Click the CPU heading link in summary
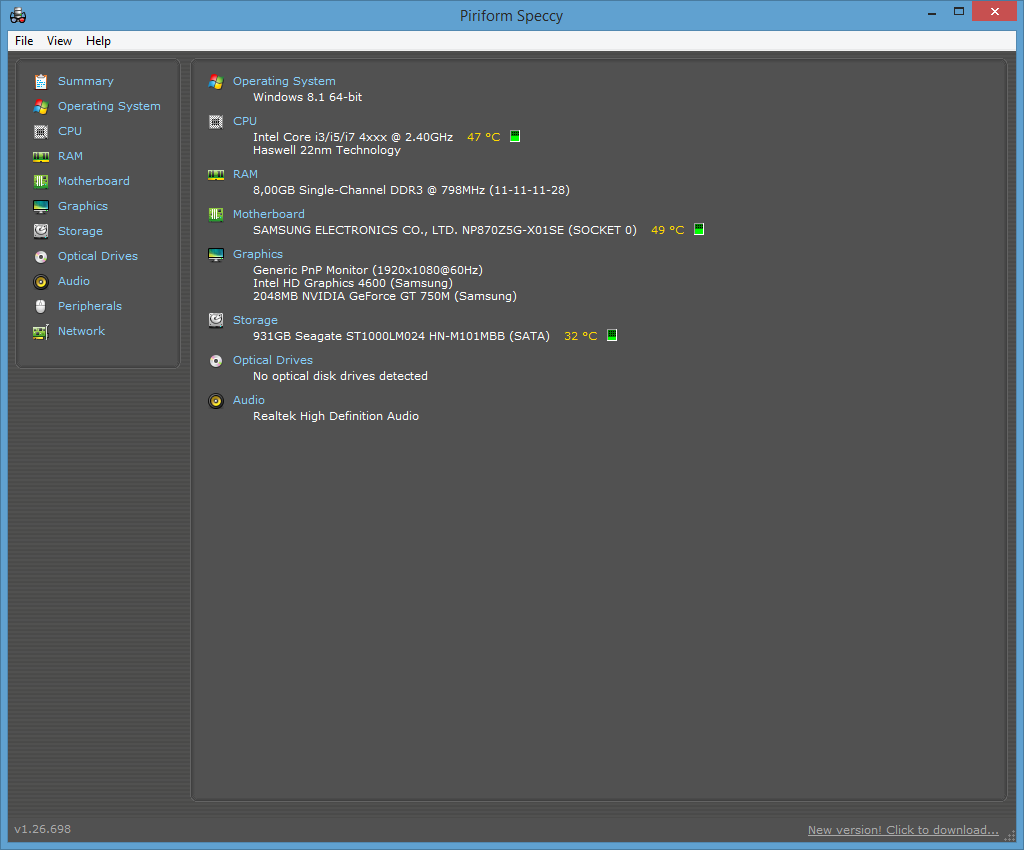The width and height of the screenshot is (1024, 850). (245, 121)
